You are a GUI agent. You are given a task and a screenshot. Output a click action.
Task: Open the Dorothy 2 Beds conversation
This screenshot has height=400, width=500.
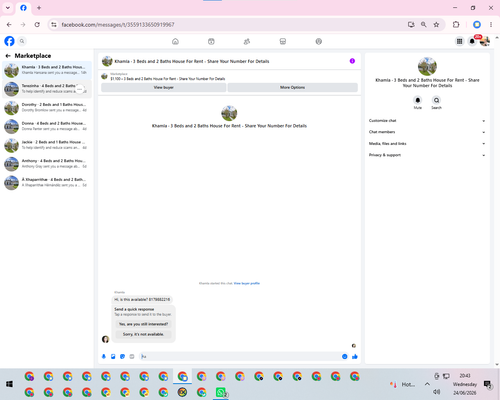tap(47, 107)
